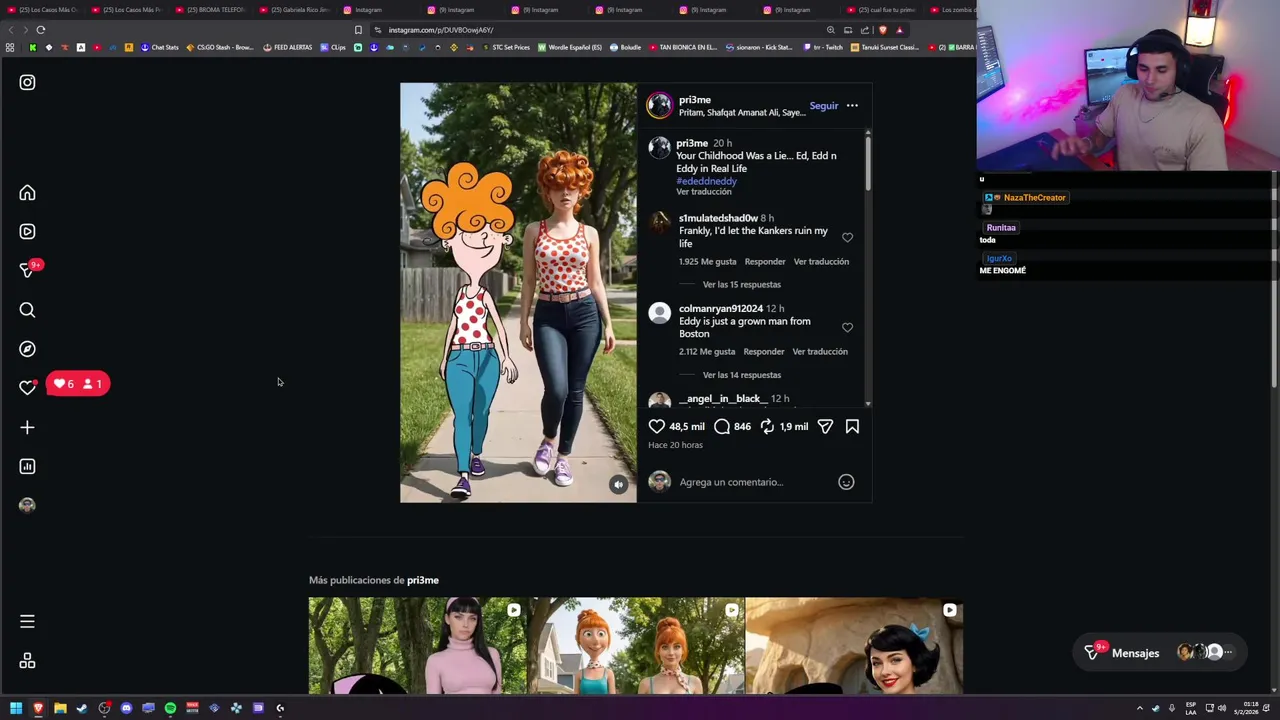Open STC Set Prices bookmark
This screenshot has height=720, width=1280.
506,47
